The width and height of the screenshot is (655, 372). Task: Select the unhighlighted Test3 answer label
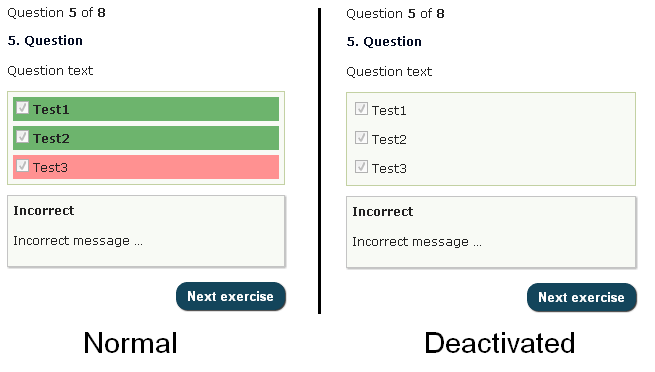click(389, 168)
